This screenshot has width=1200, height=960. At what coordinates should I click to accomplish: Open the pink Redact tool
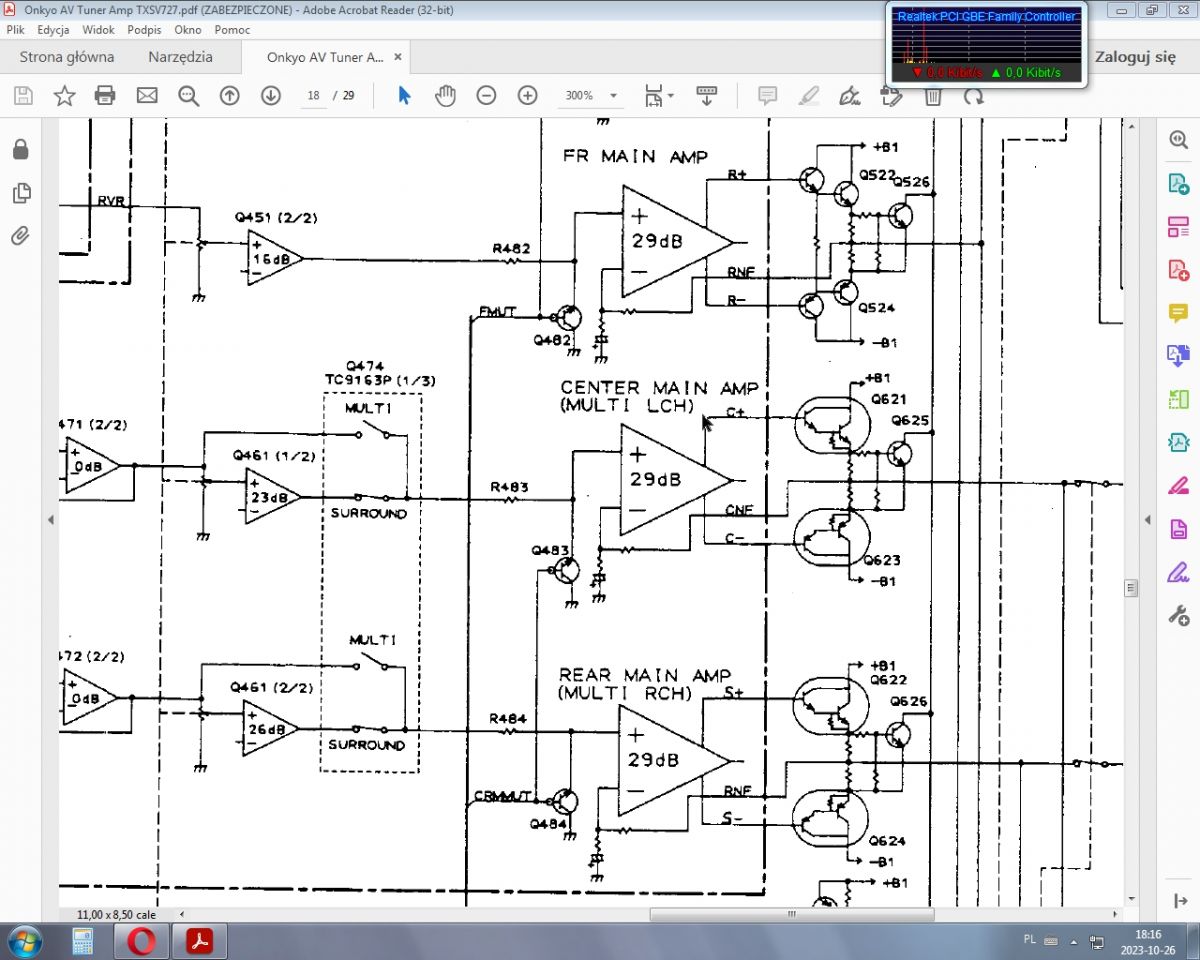pos(1178,486)
